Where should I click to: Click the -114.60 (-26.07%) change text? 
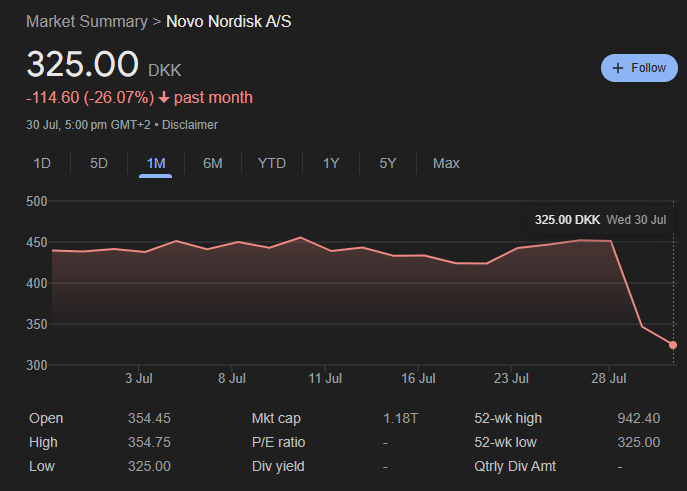[x=90, y=97]
